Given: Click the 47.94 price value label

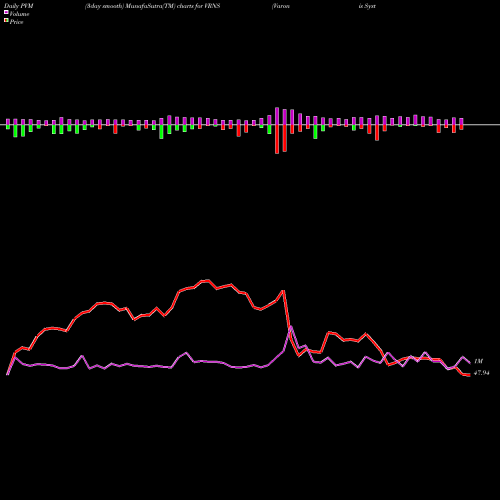Looking at the screenshot, I should coord(482,373).
